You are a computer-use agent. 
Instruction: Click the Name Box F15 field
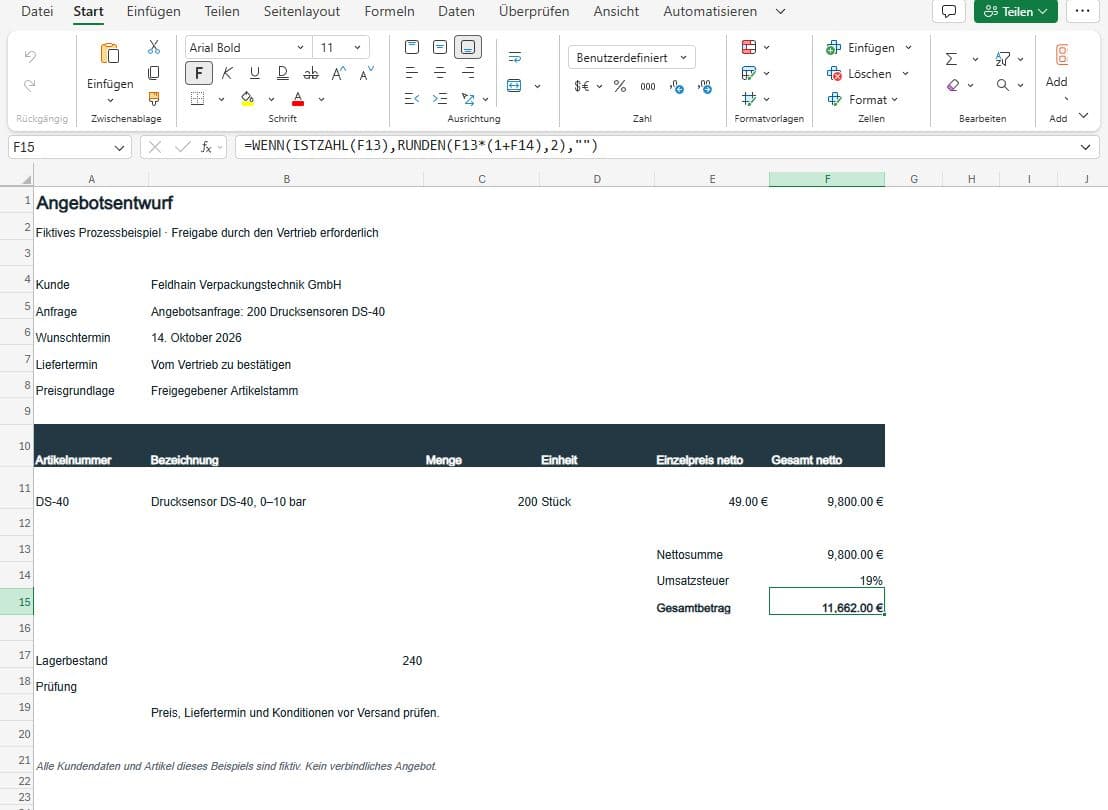69,147
